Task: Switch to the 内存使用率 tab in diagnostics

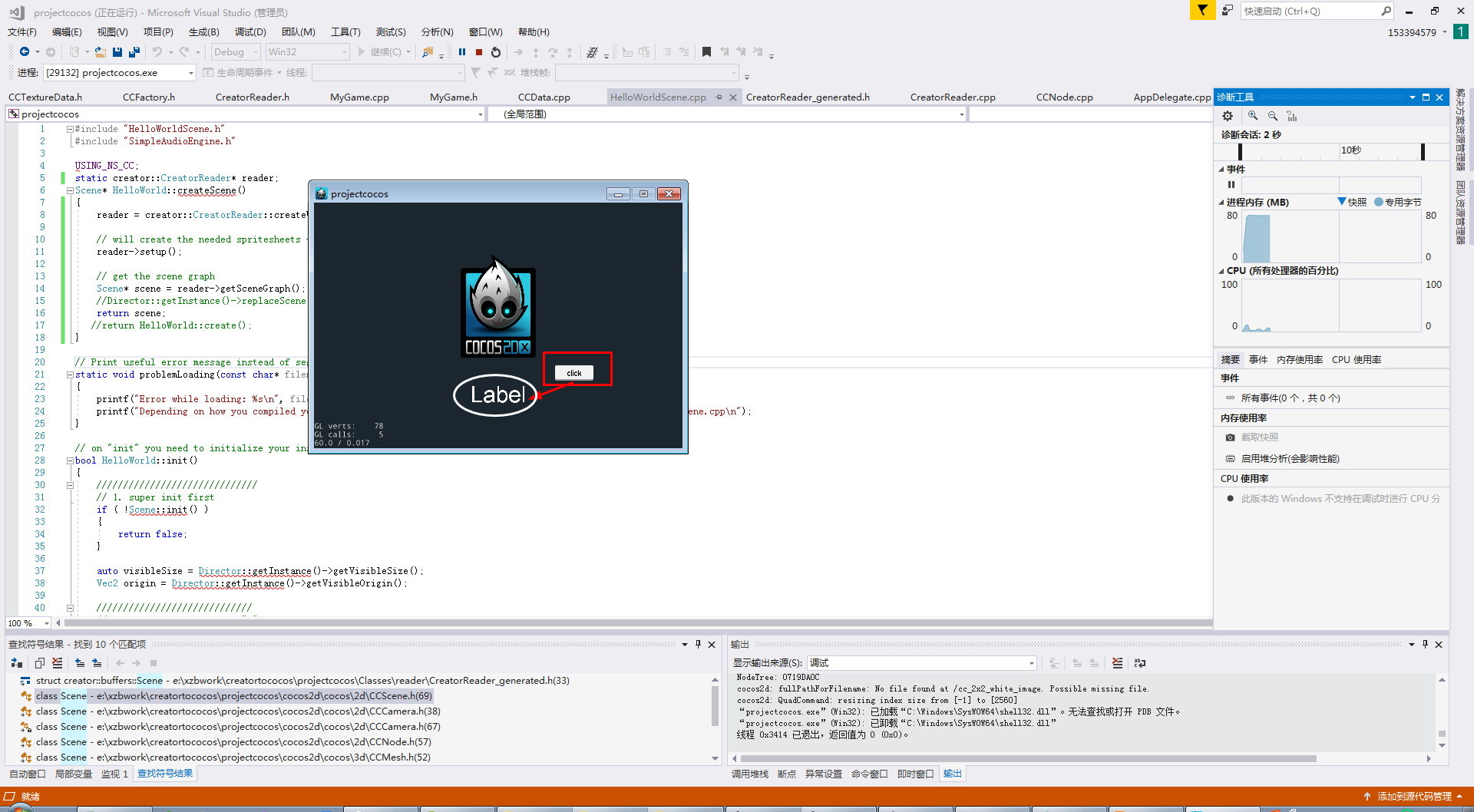Action: 1299,360
